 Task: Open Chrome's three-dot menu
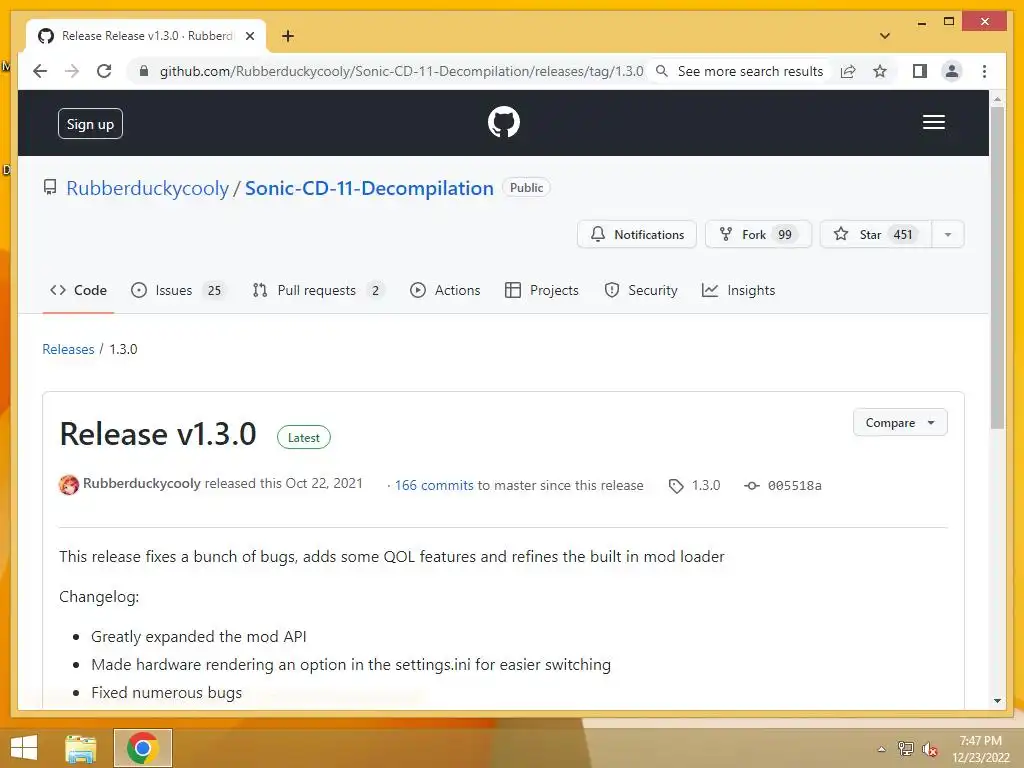[984, 71]
